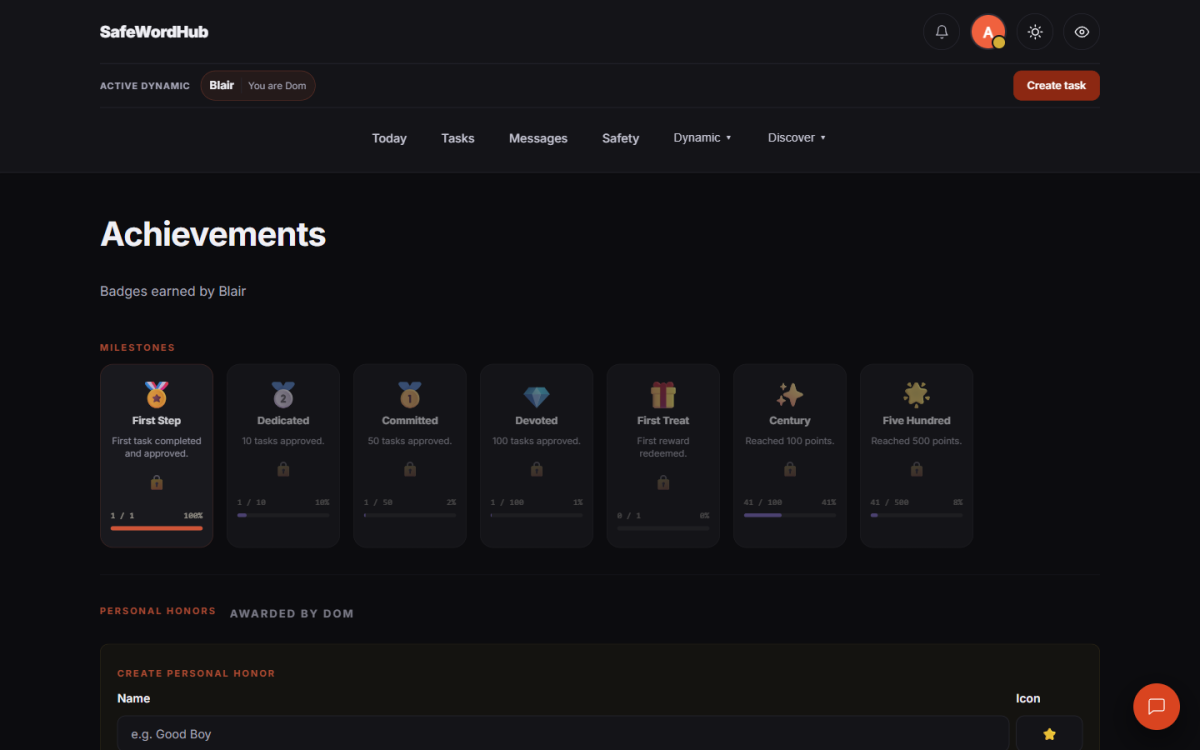Viewport: 1200px width, 750px height.
Task: Click the Five Hundred star icon
Action: tap(916, 395)
